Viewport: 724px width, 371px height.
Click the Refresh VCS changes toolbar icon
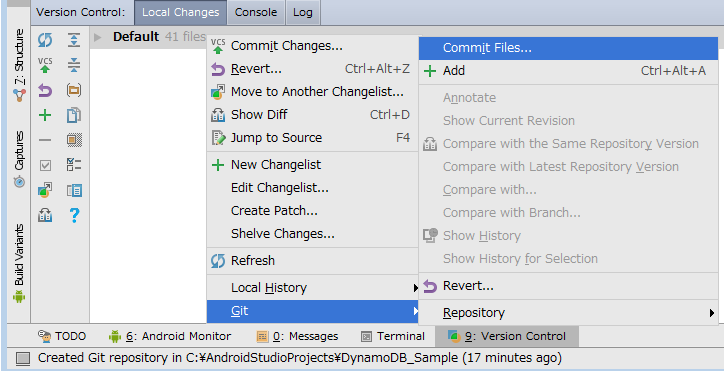pos(45,40)
